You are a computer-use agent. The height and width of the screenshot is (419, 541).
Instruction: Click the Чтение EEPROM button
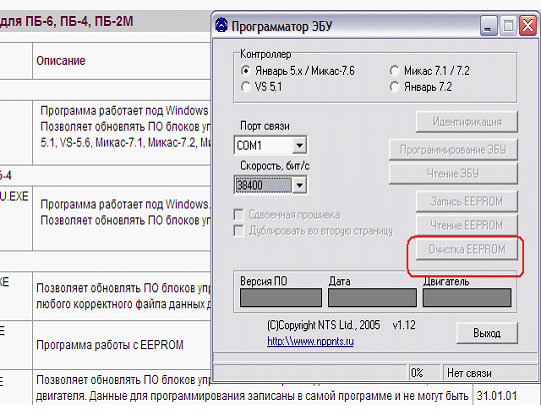(x=467, y=225)
